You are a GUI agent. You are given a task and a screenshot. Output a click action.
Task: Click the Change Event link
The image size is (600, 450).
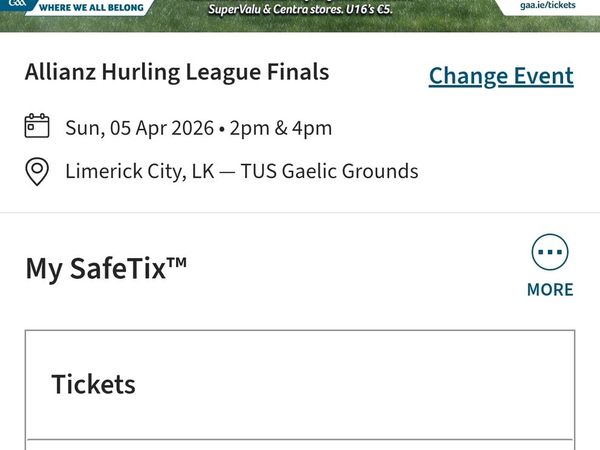click(501, 76)
